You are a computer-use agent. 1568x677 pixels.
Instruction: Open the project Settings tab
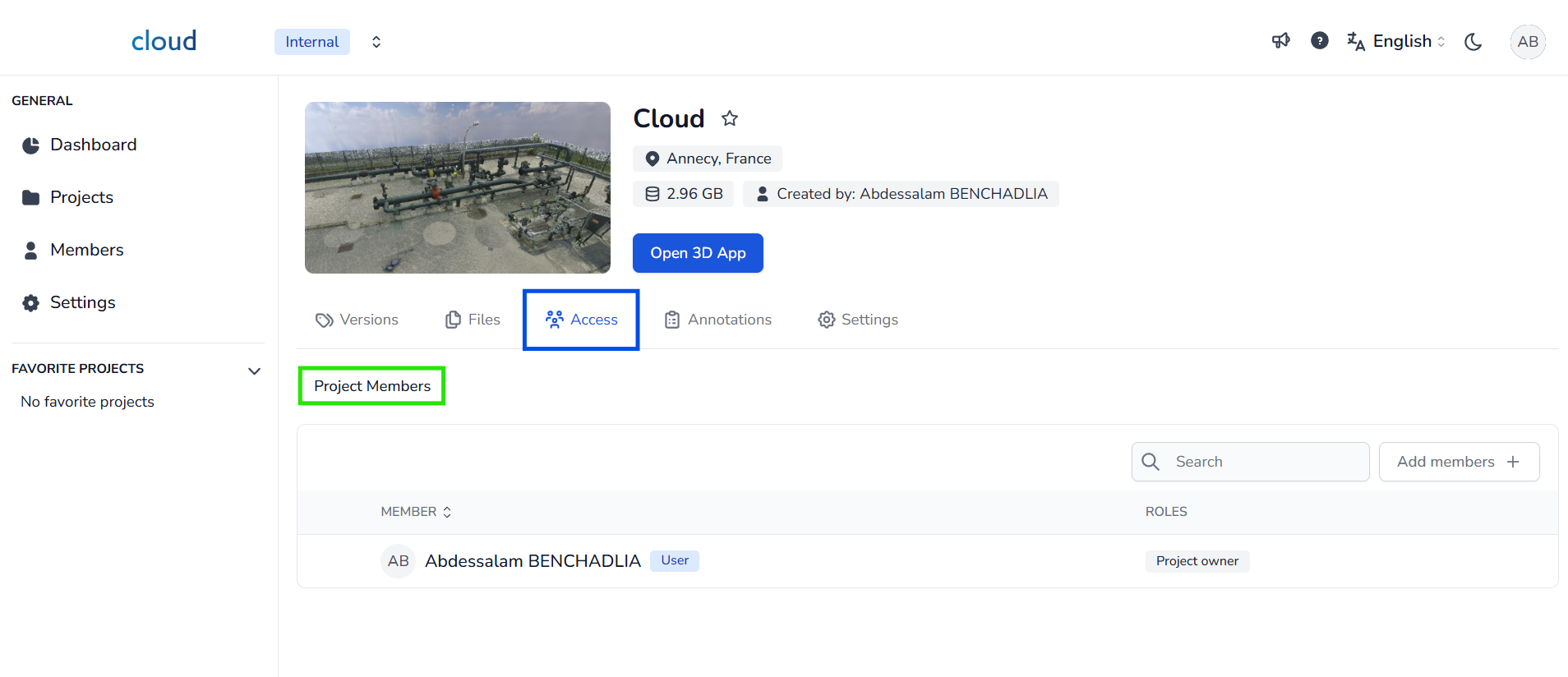click(x=858, y=320)
